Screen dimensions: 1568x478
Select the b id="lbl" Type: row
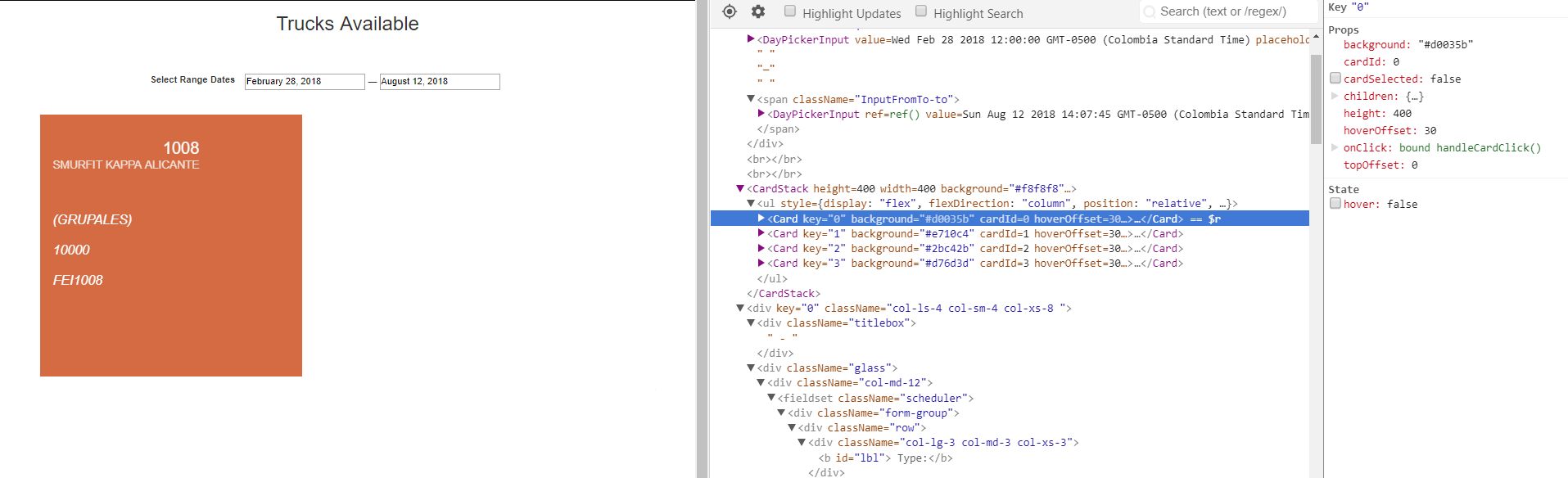[1010, 458]
